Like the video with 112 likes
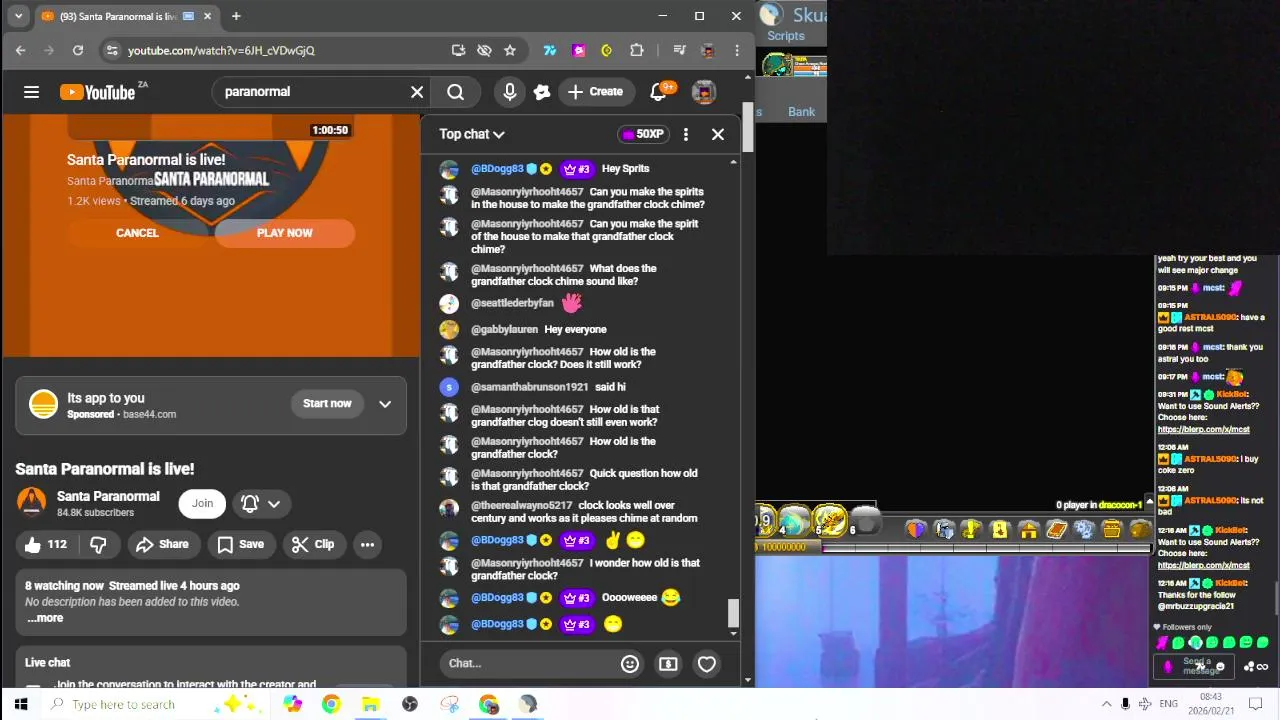 point(46,544)
